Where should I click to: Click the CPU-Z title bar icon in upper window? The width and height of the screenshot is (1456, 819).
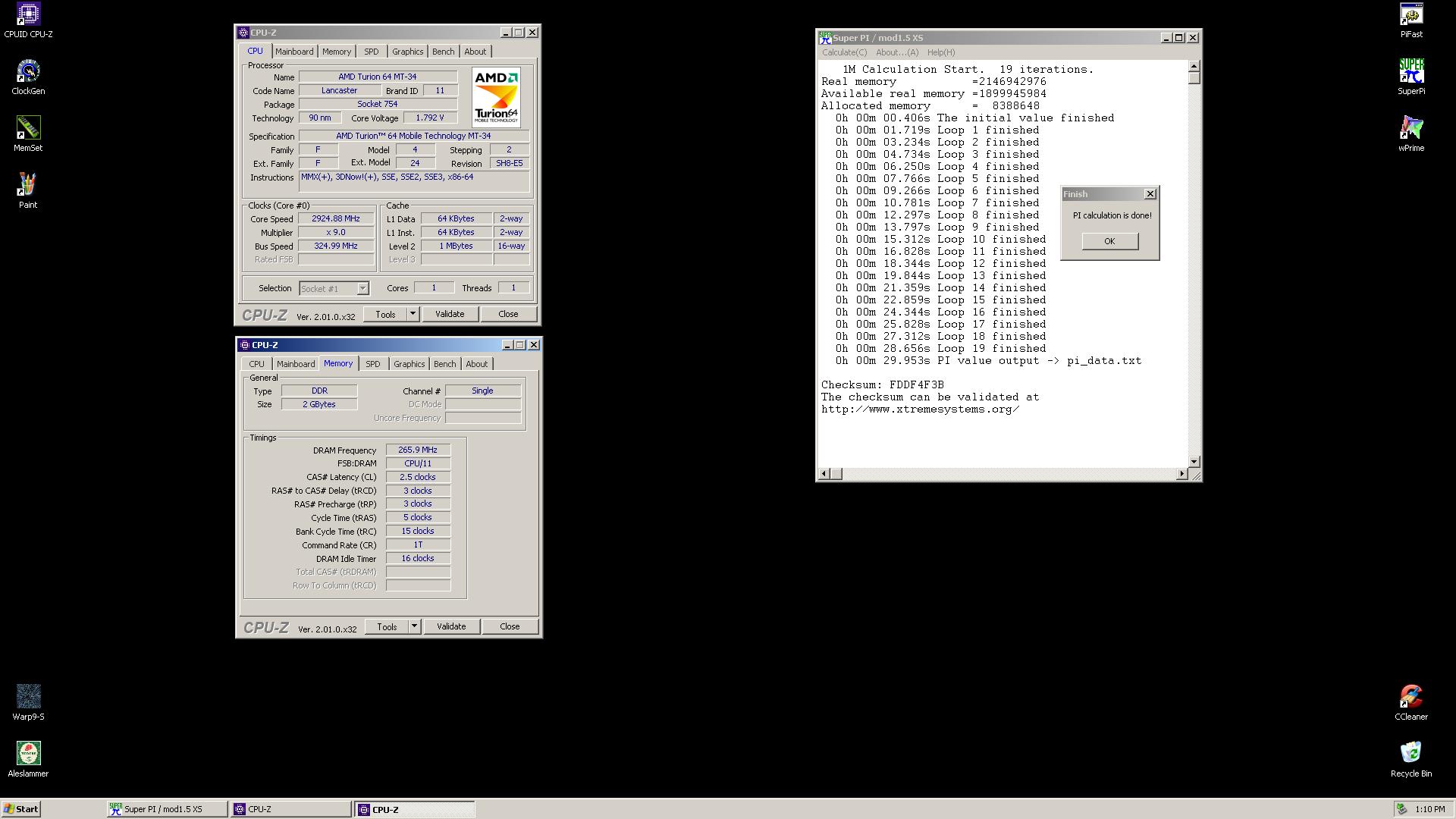pos(243,33)
